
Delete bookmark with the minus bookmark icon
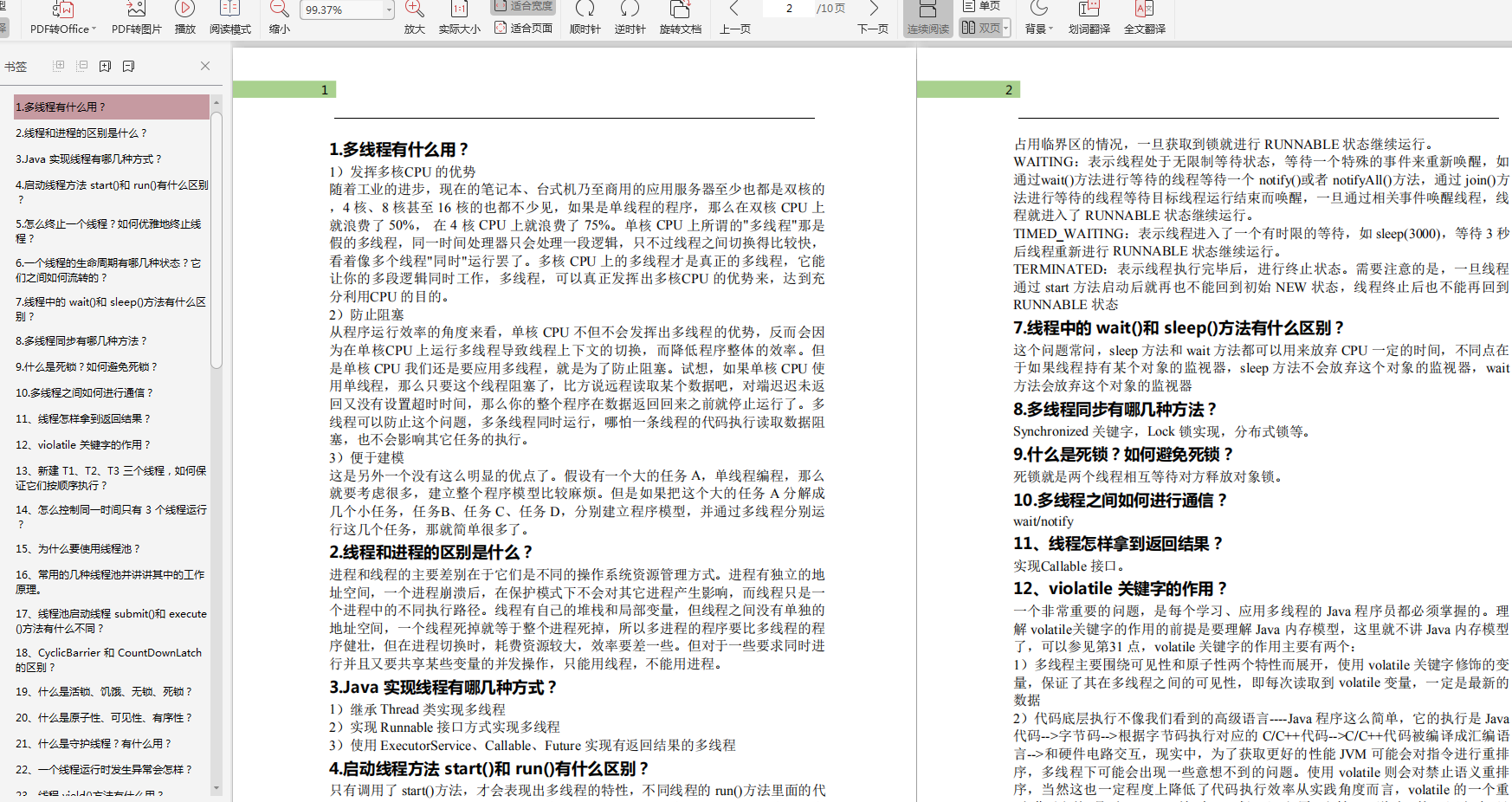pyautogui.click(x=129, y=66)
